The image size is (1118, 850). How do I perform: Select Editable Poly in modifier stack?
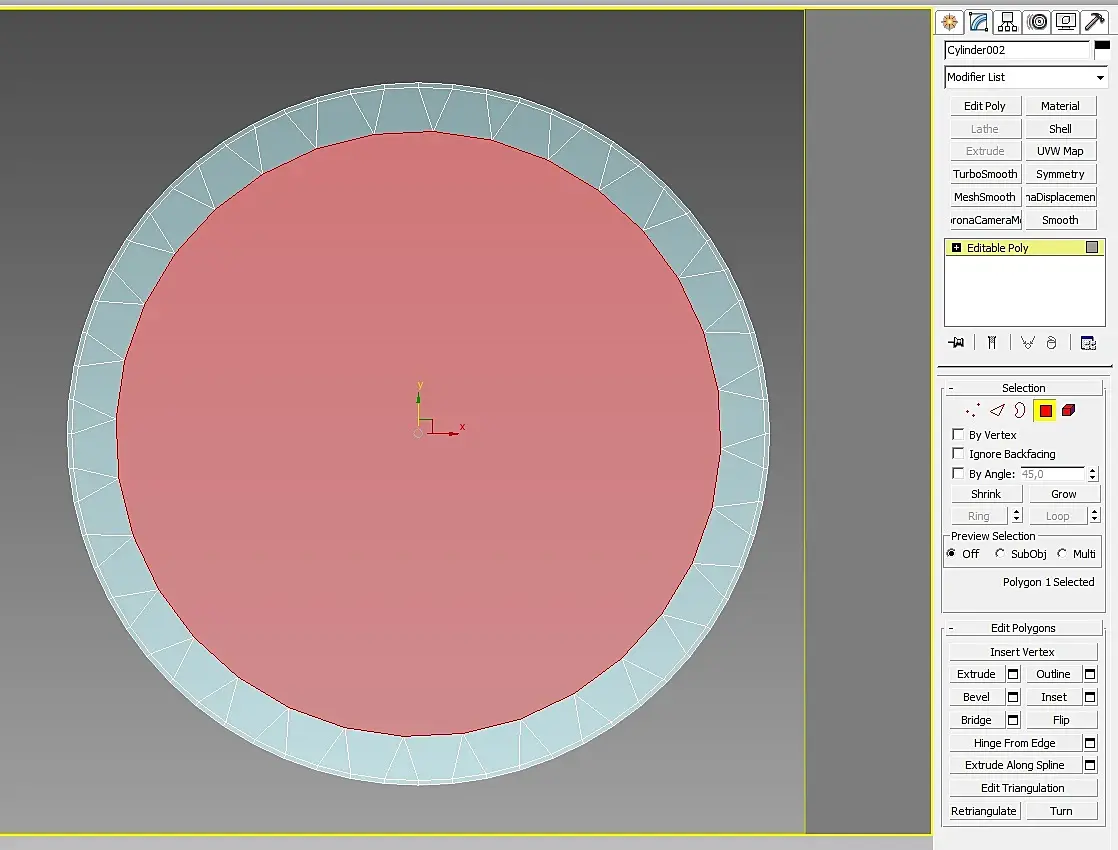(1025, 247)
